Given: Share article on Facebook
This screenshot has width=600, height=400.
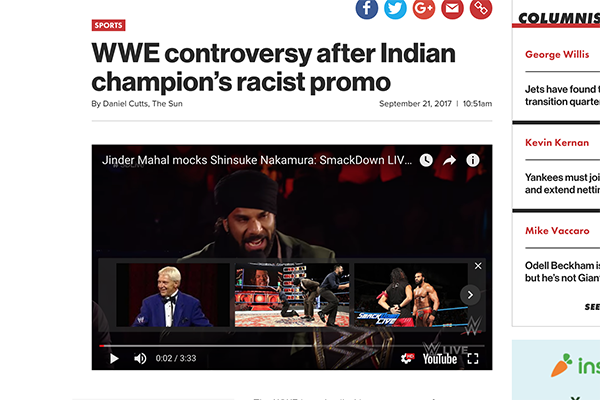Looking at the screenshot, I should pyautogui.click(x=367, y=8).
